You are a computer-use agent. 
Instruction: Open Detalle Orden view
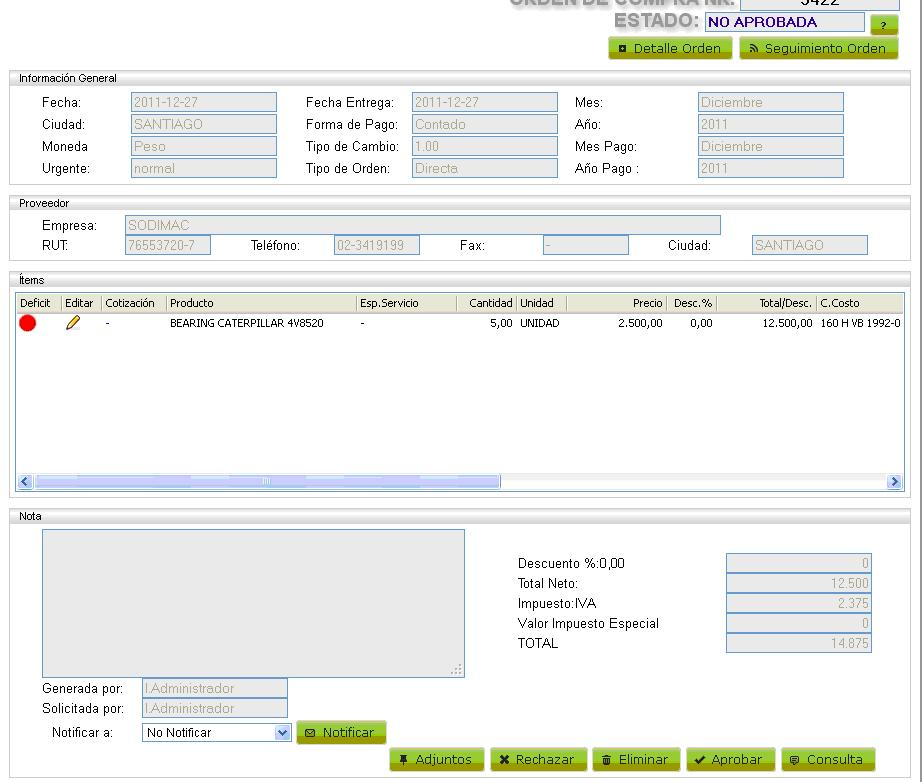tap(670, 48)
